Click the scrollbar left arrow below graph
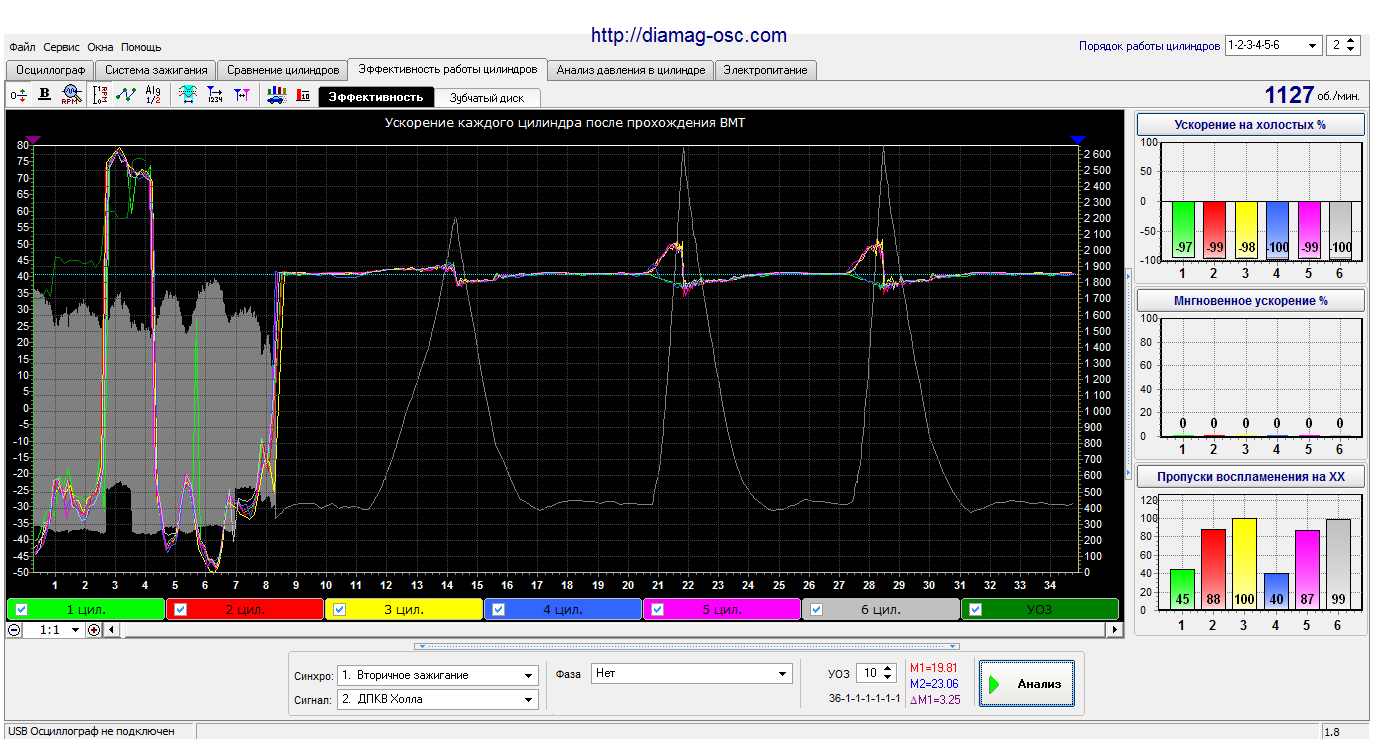 (111, 630)
